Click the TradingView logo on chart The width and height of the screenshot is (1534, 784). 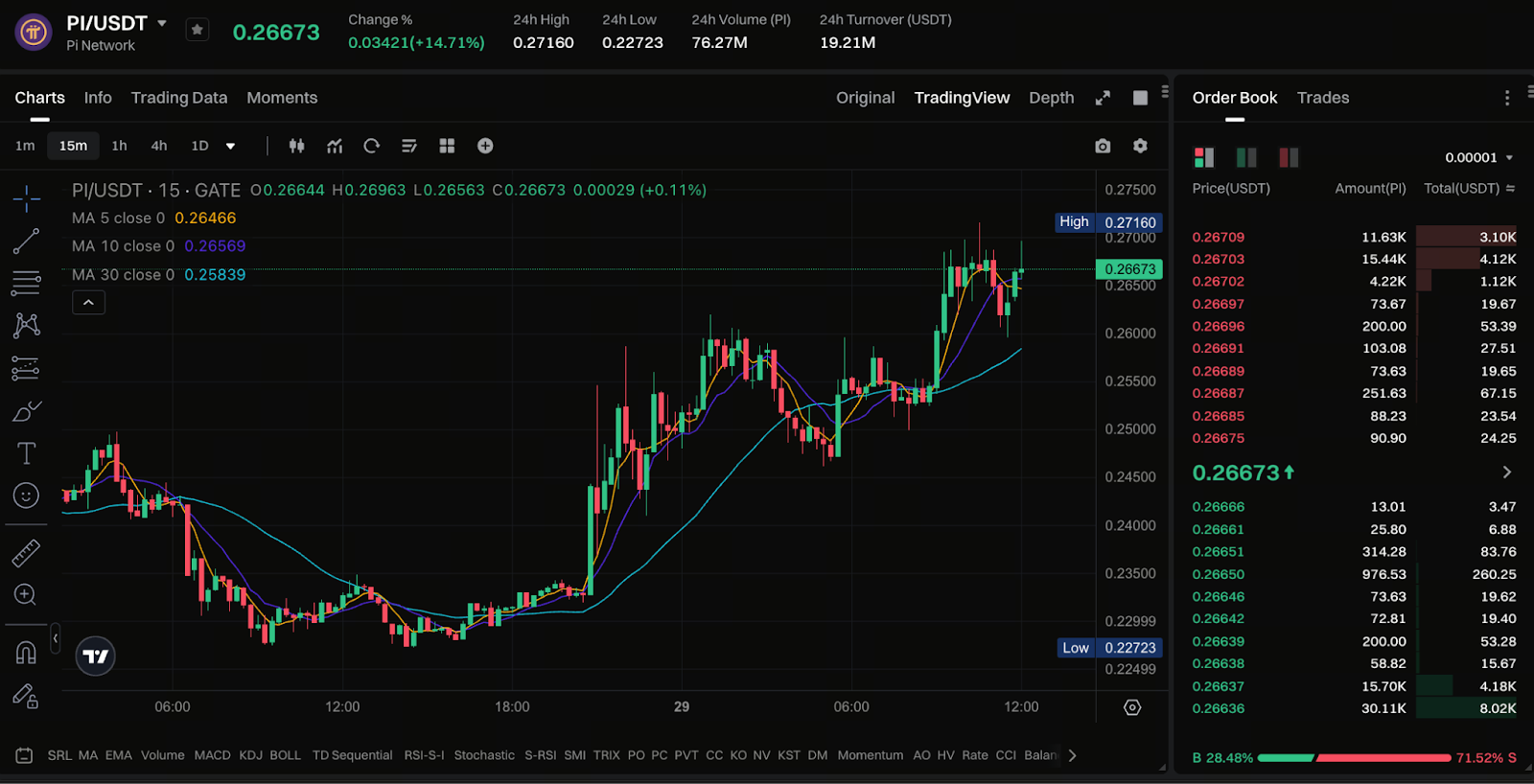96,657
